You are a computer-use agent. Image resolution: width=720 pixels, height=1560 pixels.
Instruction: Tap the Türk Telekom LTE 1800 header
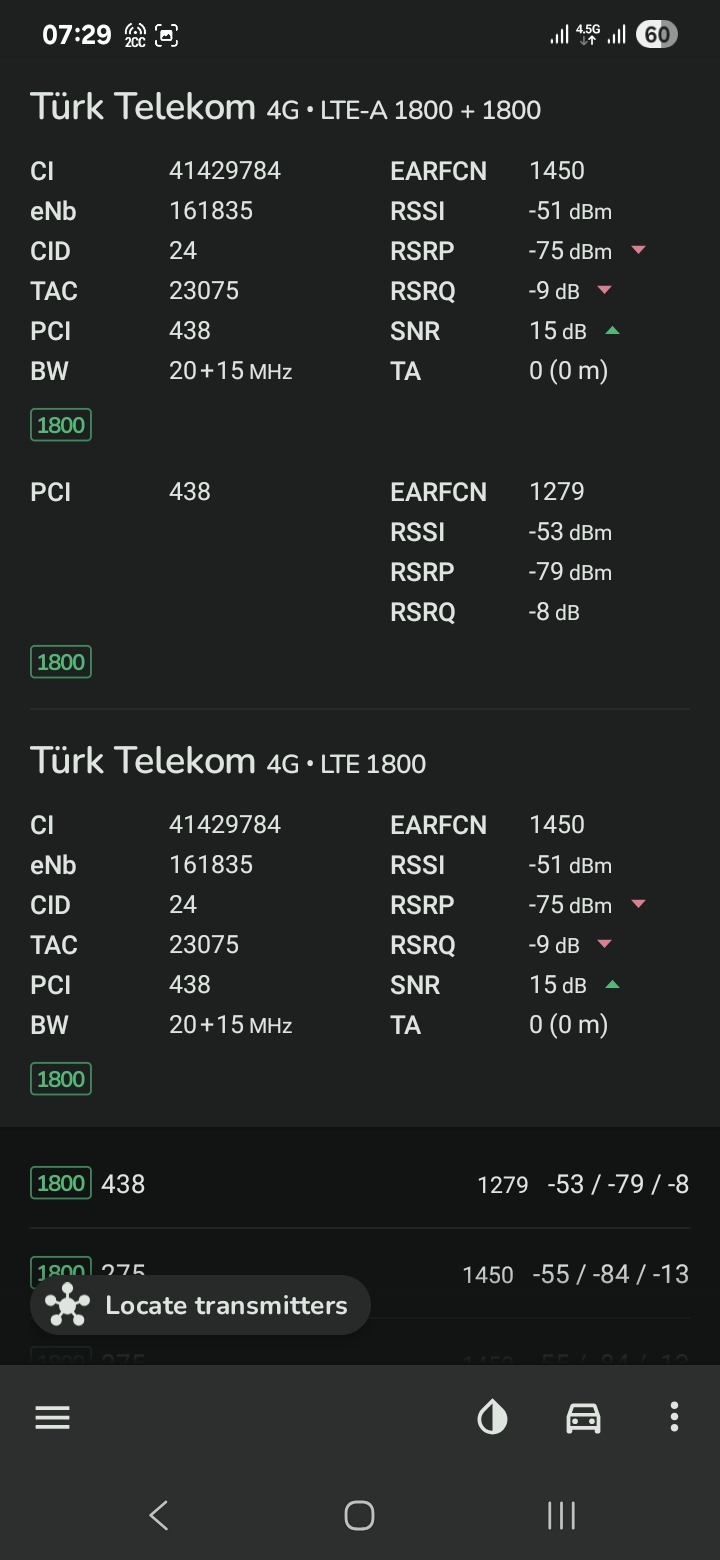(x=228, y=761)
